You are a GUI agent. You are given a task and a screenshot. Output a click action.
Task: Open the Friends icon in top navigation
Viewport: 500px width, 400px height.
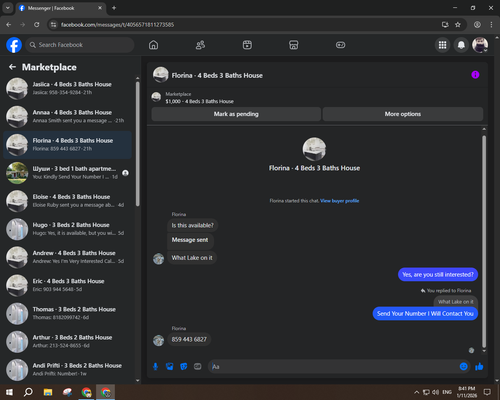pyautogui.click(x=200, y=45)
